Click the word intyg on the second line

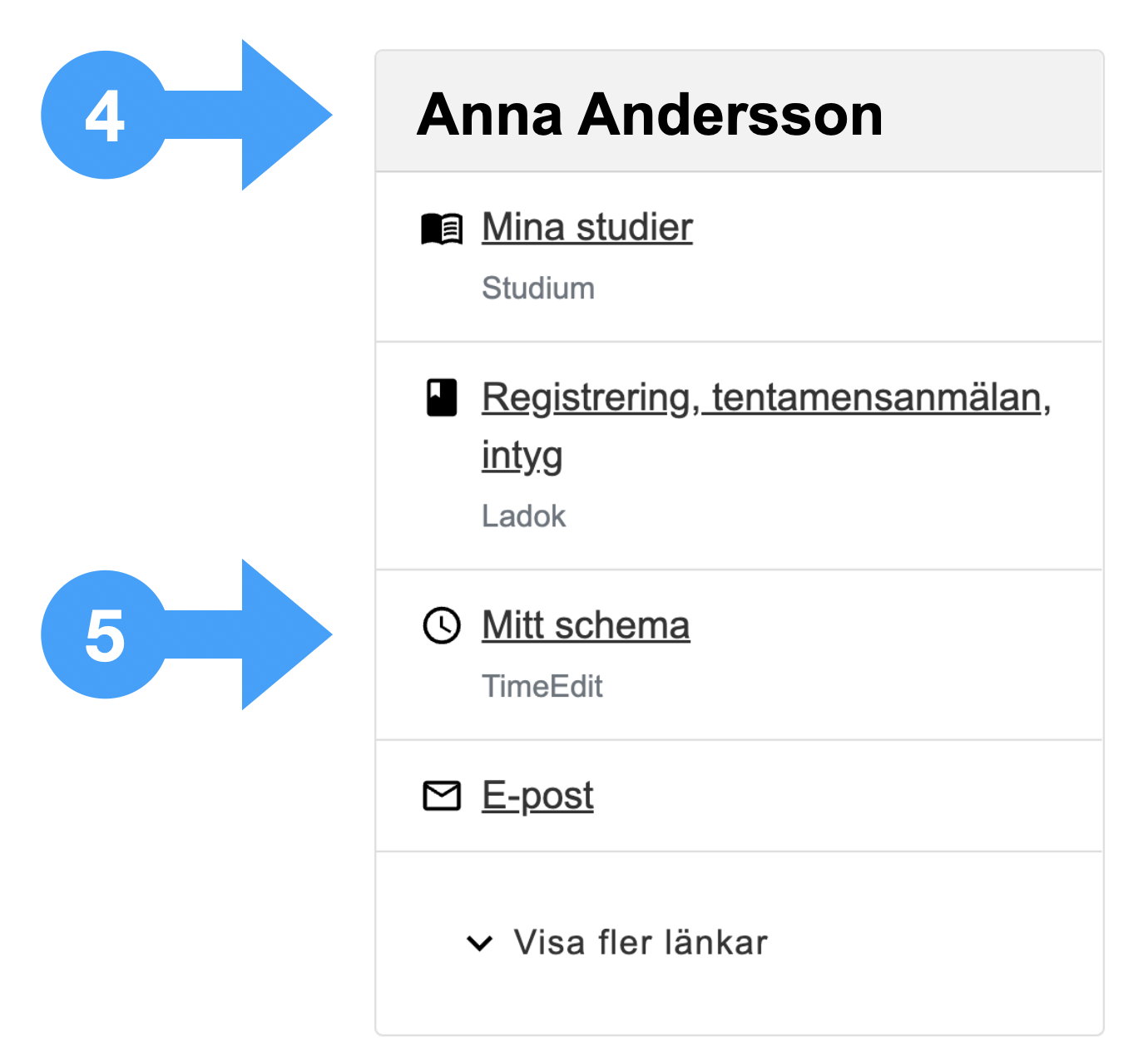pos(522,456)
